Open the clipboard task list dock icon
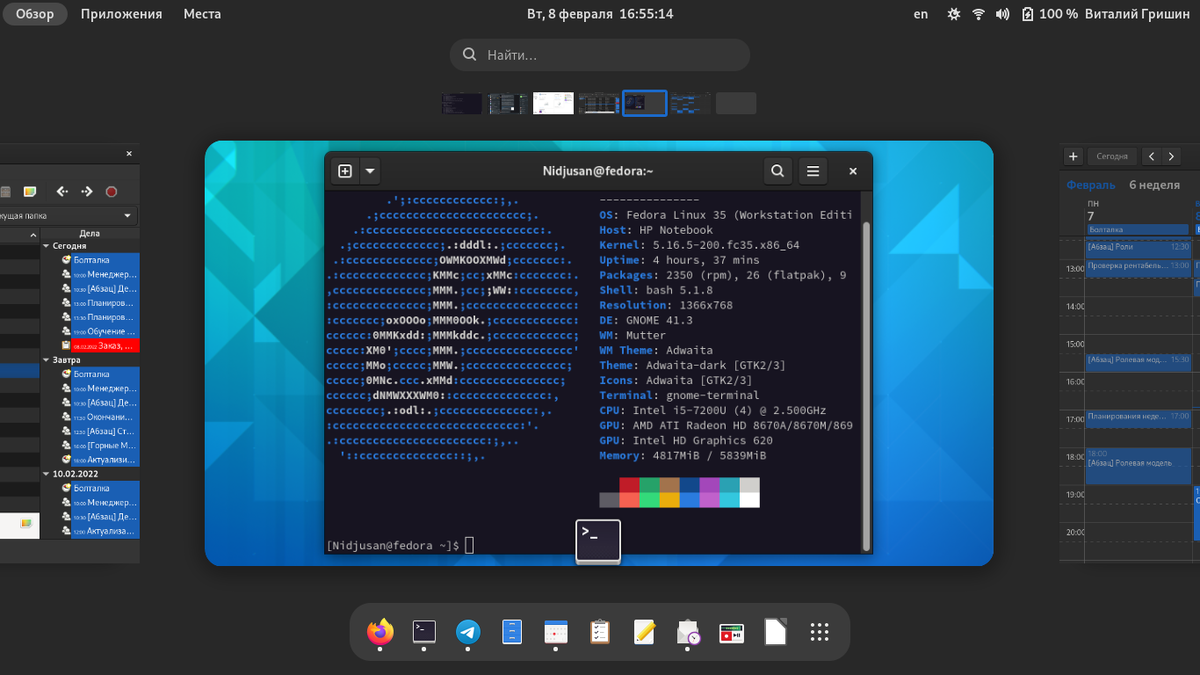Viewport: 1200px width, 675px height. pyautogui.click(x=600, y=631)
